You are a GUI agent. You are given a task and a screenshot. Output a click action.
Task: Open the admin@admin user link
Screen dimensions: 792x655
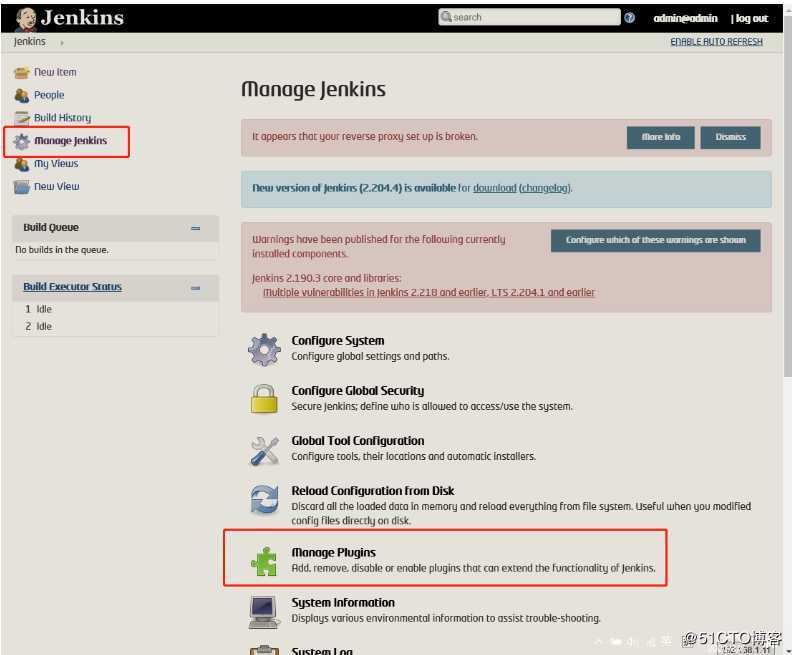pyautogui.click(x=685, y=19)
